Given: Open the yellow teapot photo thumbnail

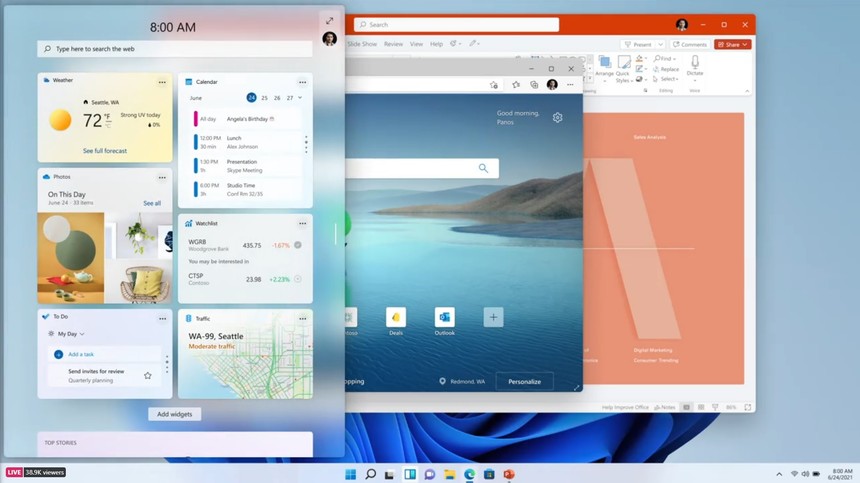Looking at the screenshot, I should [x=71, y=258].
